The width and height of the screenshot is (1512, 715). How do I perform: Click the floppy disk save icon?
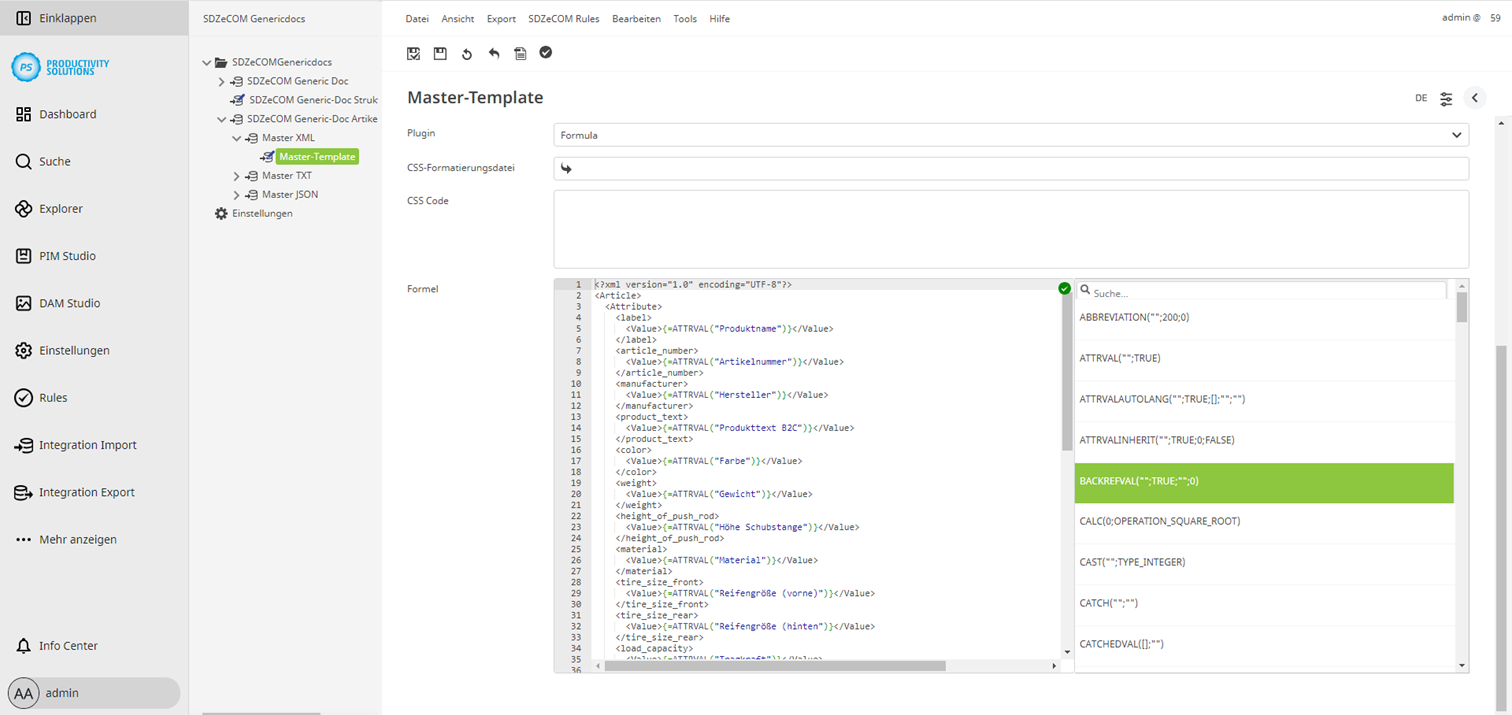click(440, 52)
